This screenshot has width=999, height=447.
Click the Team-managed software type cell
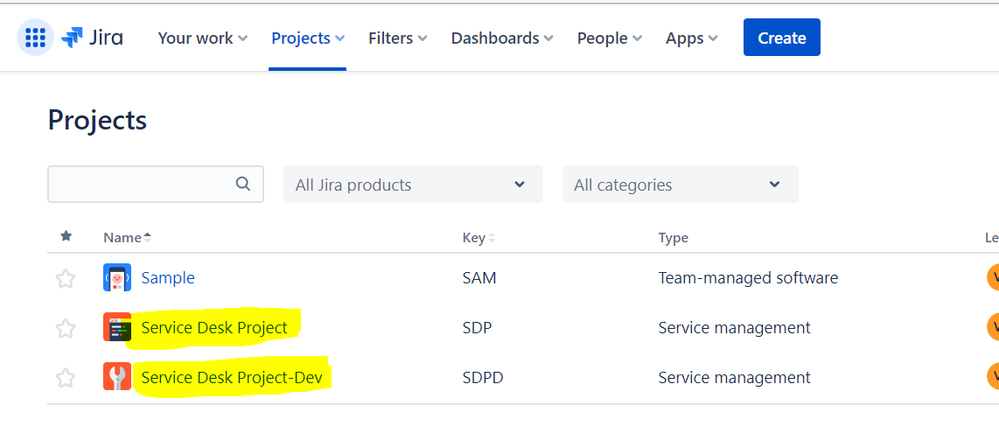point(748,278)
